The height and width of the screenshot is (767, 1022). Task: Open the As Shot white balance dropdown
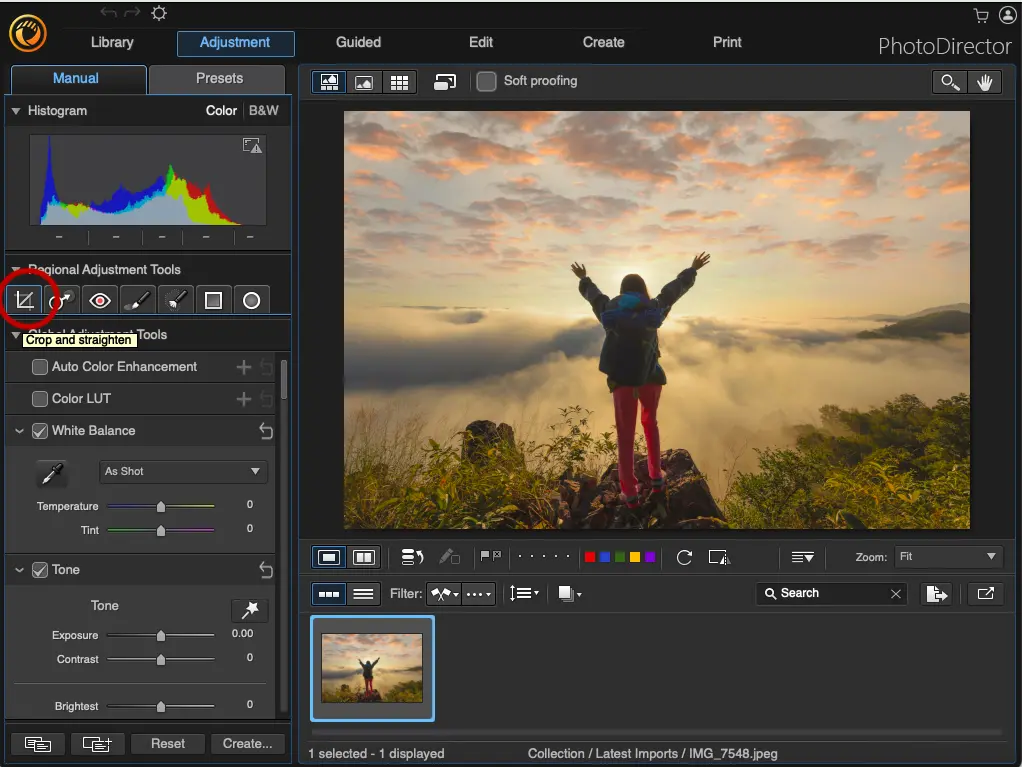point(182,471)
